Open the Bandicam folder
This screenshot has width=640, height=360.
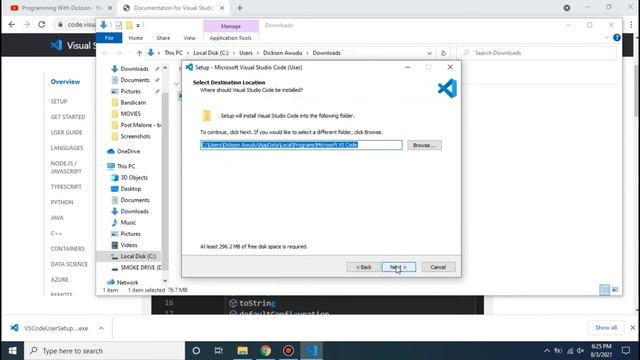133,102
